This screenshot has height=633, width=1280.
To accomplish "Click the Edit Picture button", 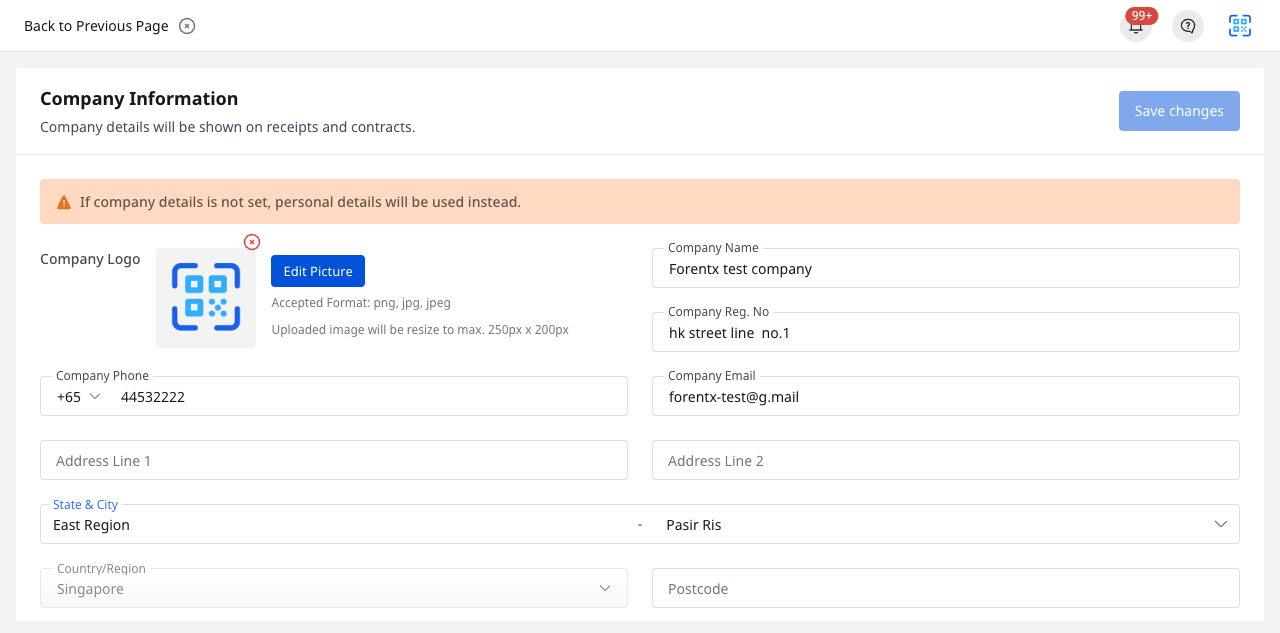I will 318,271.
